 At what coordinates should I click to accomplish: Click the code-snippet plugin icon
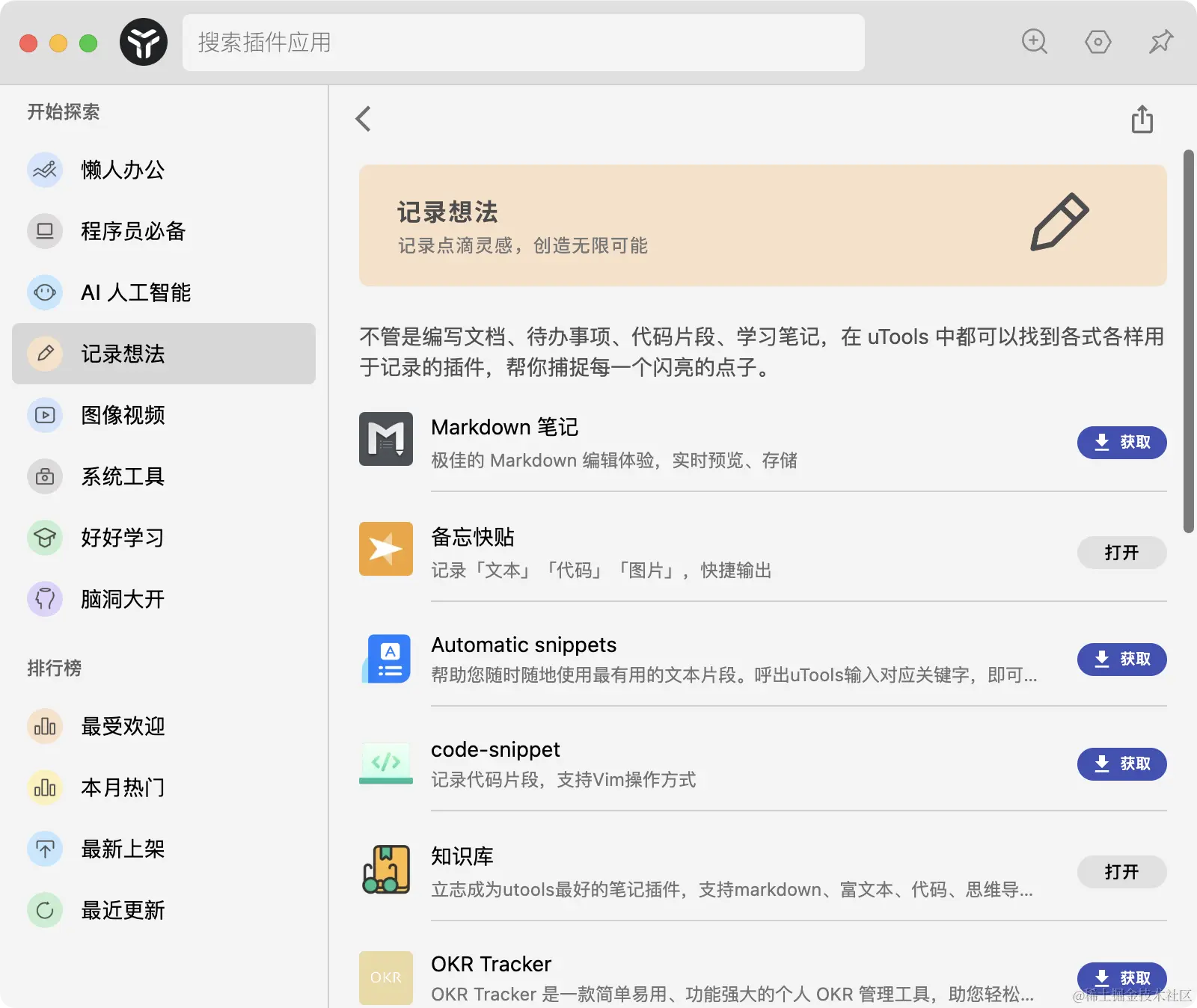tap(386, 763)
